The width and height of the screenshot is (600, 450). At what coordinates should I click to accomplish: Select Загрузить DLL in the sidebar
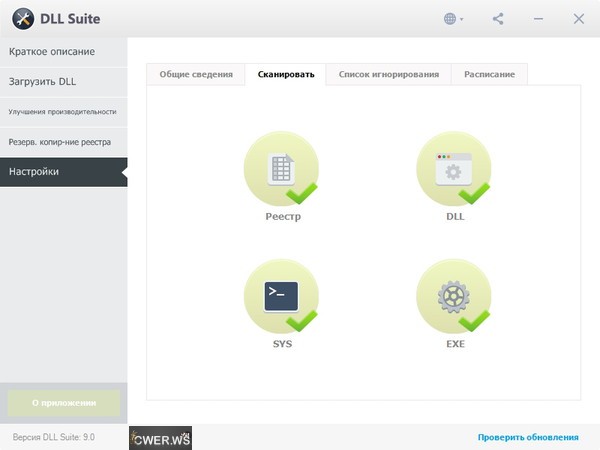[x=43, y=81]
